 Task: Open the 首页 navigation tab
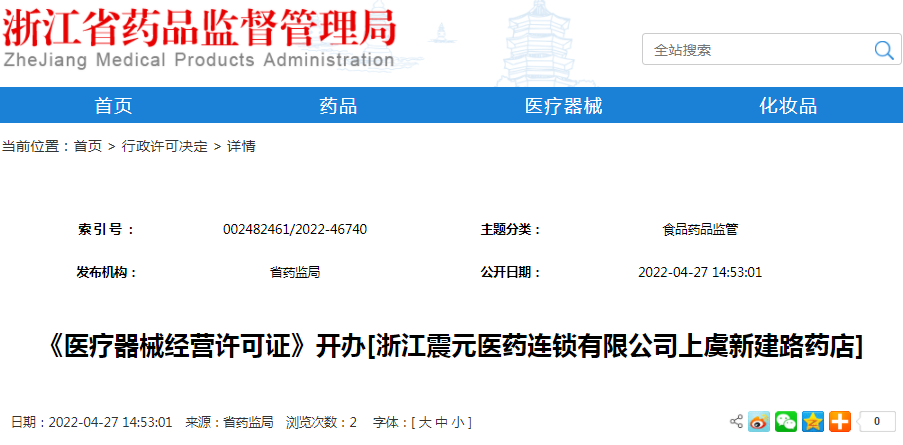click(x=113, y=106)
